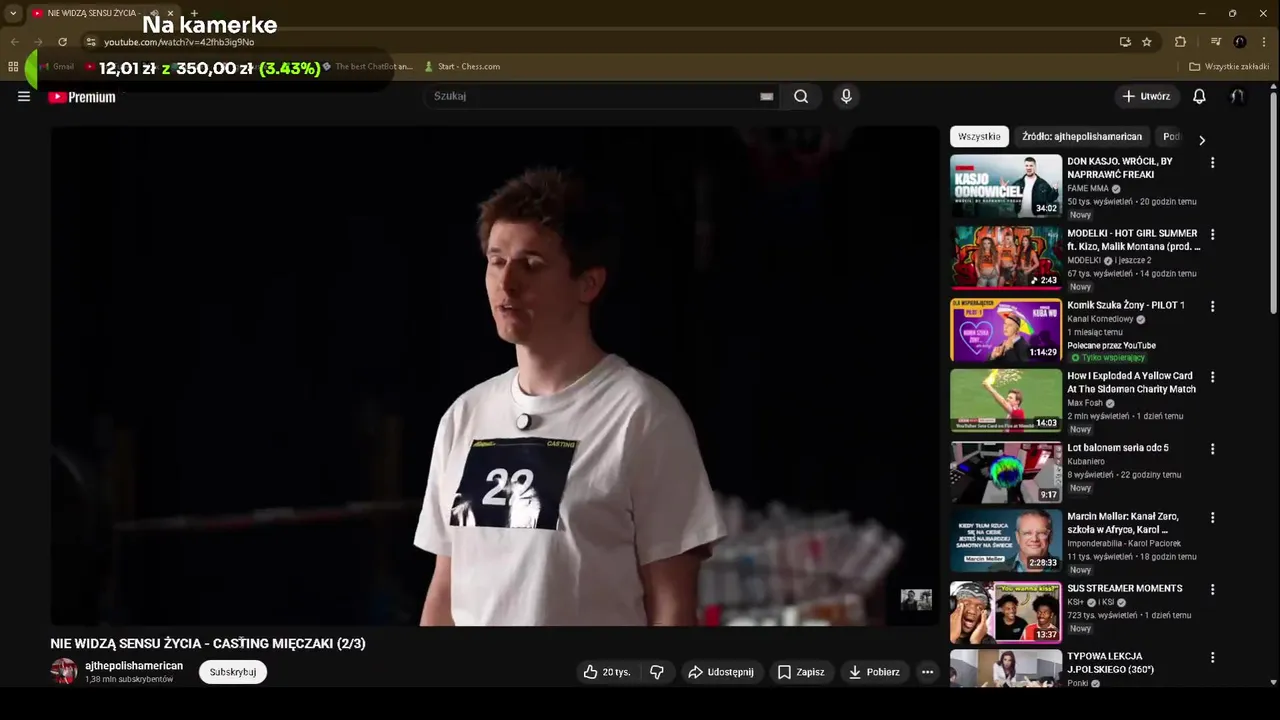Open options for Komik Szuka Żony
This screenshot has width=1280, height=720.
tap(1212, 306)
